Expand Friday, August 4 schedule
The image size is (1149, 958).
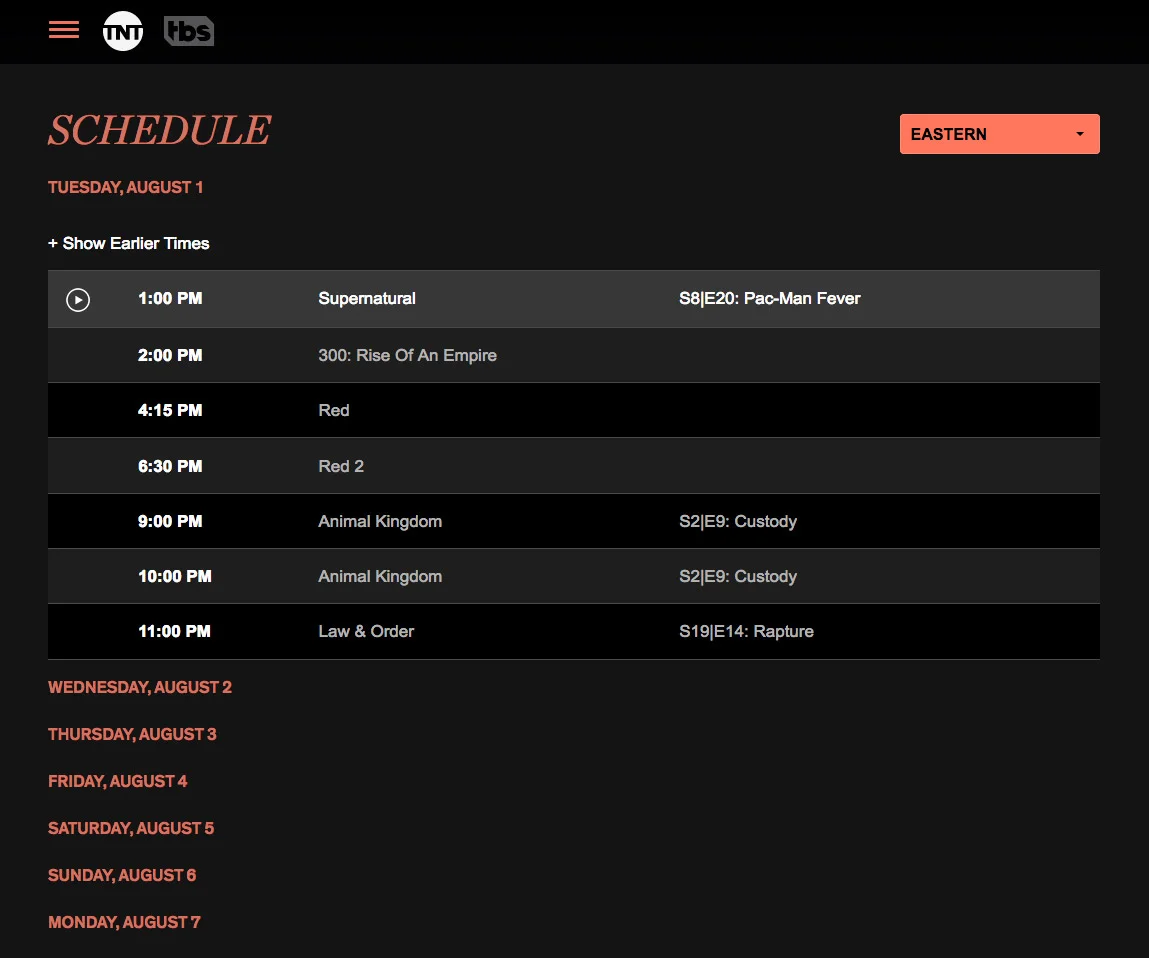point(118,781)
